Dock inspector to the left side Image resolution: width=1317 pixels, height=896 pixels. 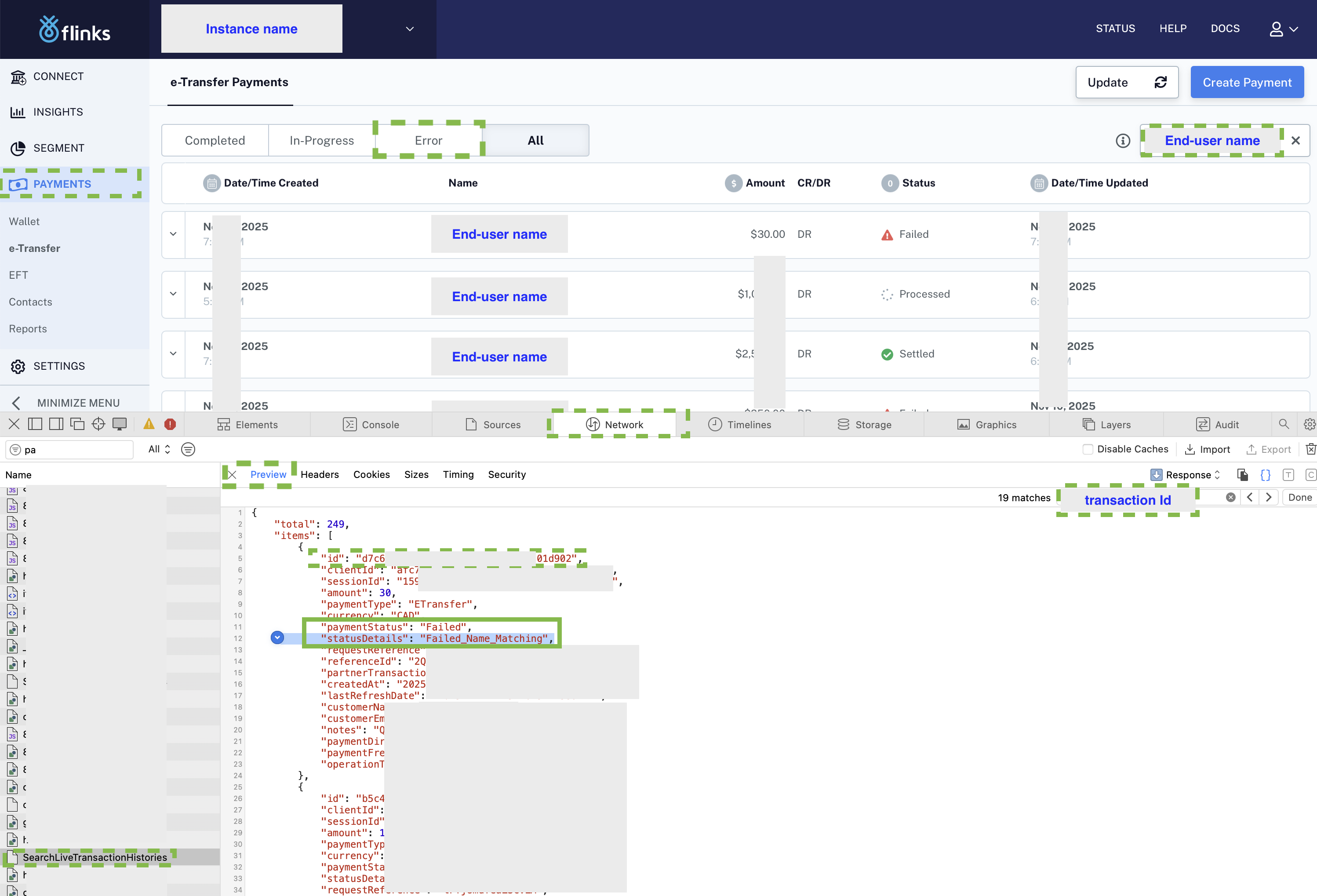(x=35, y=424)
